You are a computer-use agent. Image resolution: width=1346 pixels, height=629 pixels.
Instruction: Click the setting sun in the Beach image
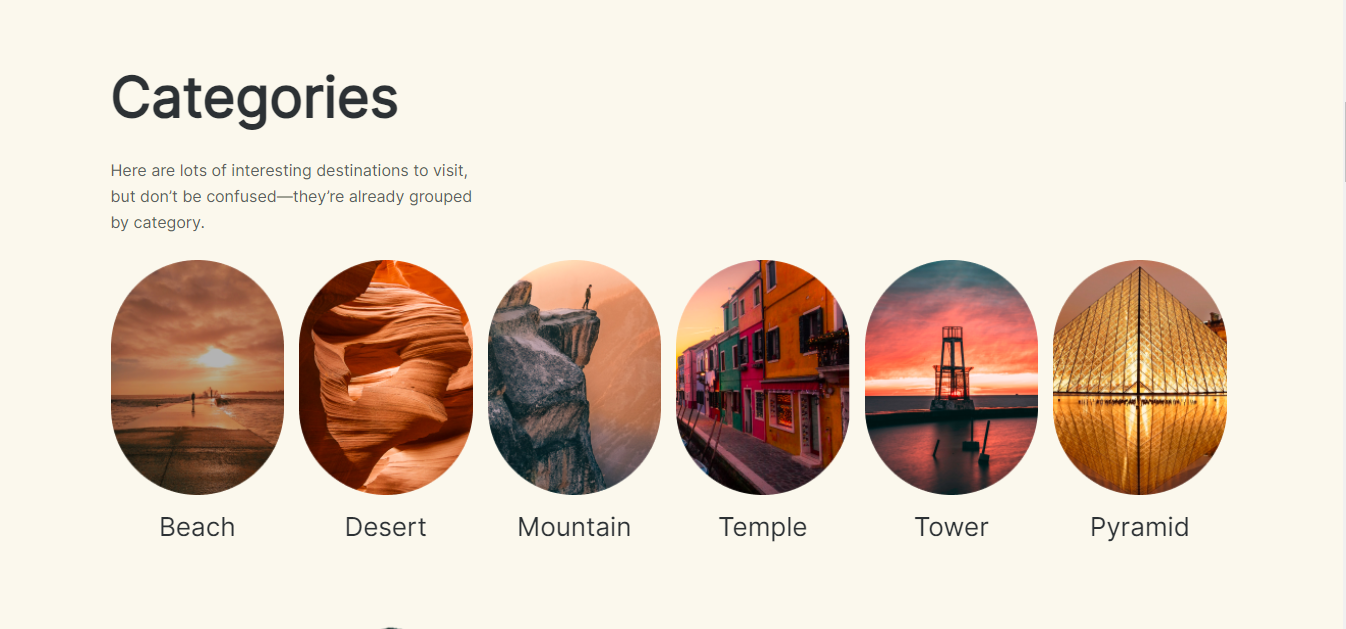[x=215, y=357]
